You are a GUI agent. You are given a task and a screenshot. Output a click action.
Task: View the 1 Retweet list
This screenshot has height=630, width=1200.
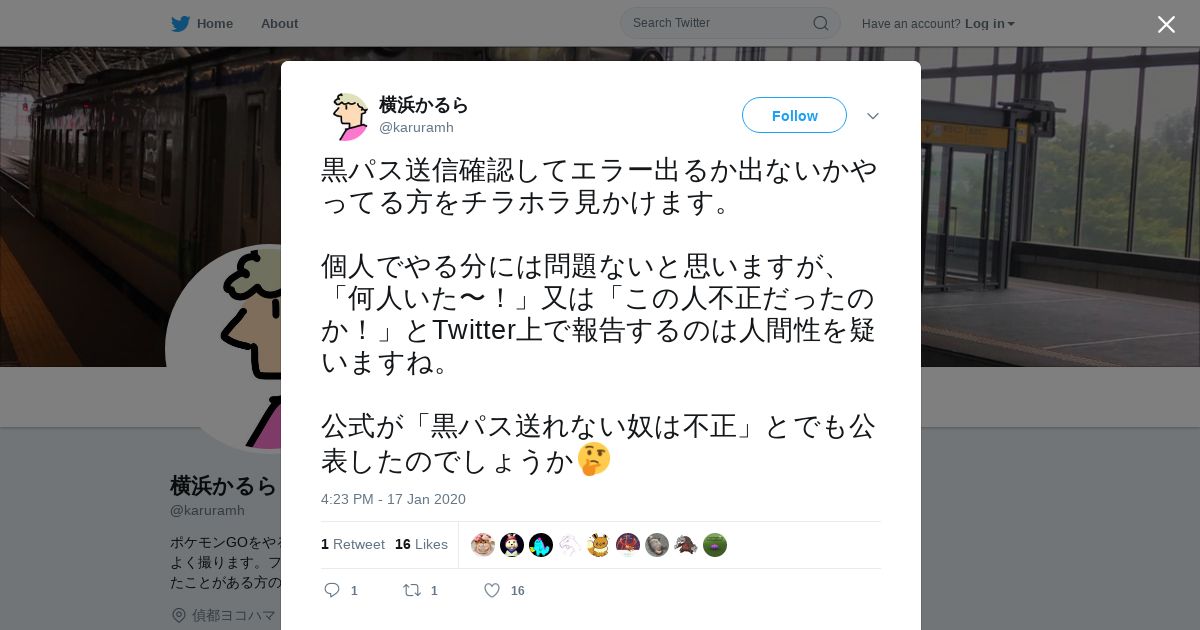point(353,544)
